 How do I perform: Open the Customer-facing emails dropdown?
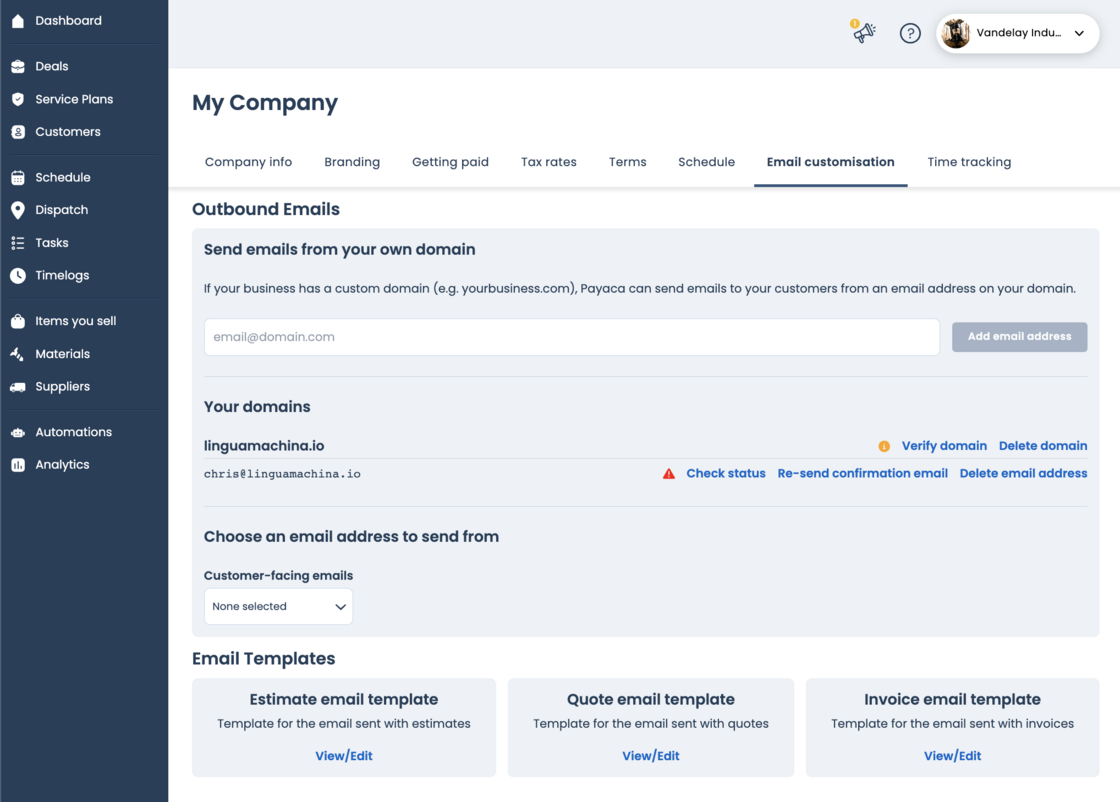(278, 607)
